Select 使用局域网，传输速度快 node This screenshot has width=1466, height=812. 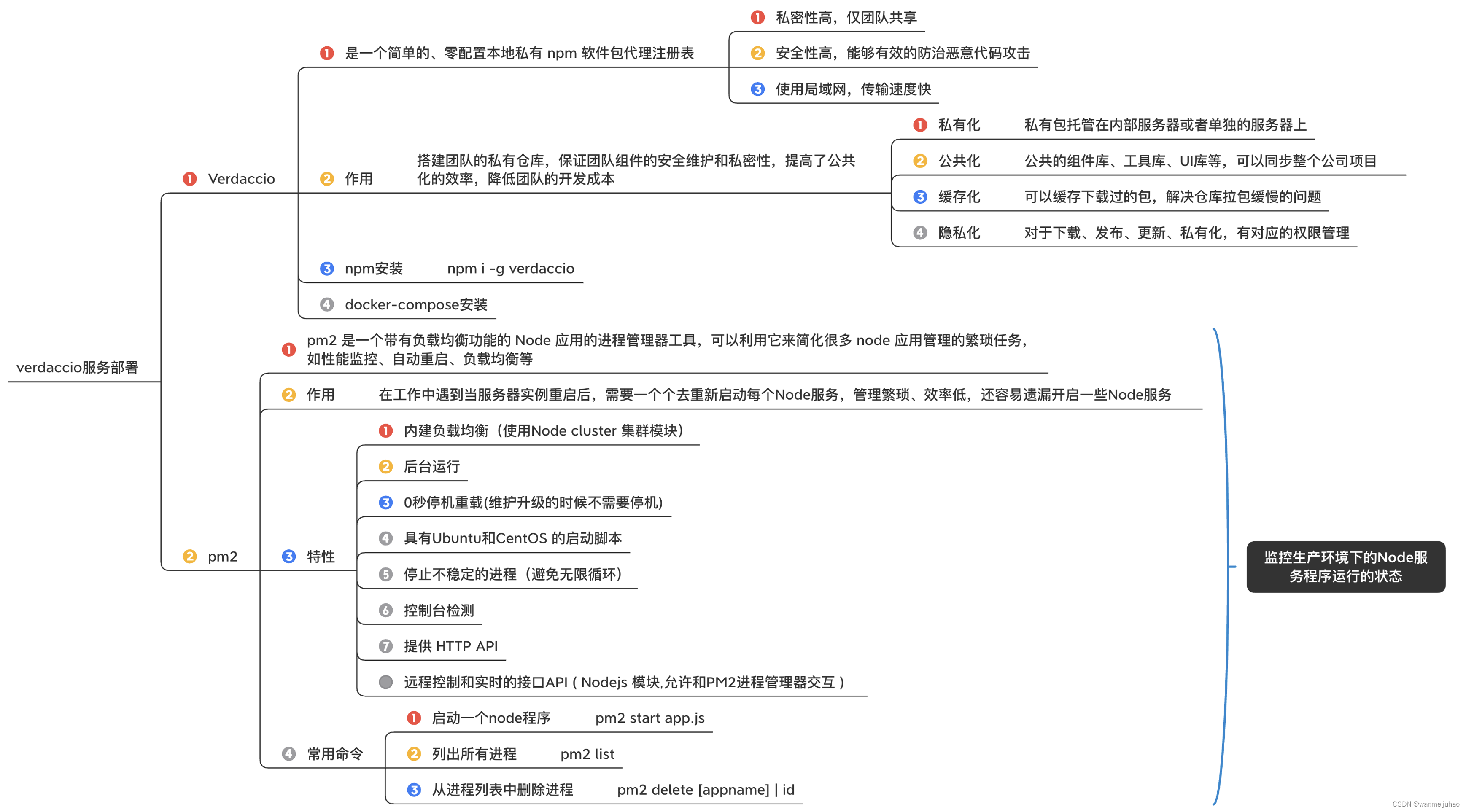(x=853, y=89)
